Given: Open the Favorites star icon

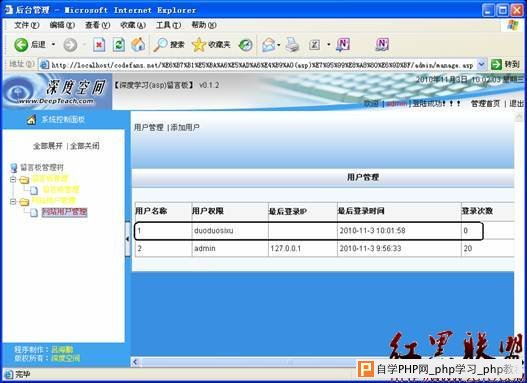Looking at the screenshot, I should [199, 45].
